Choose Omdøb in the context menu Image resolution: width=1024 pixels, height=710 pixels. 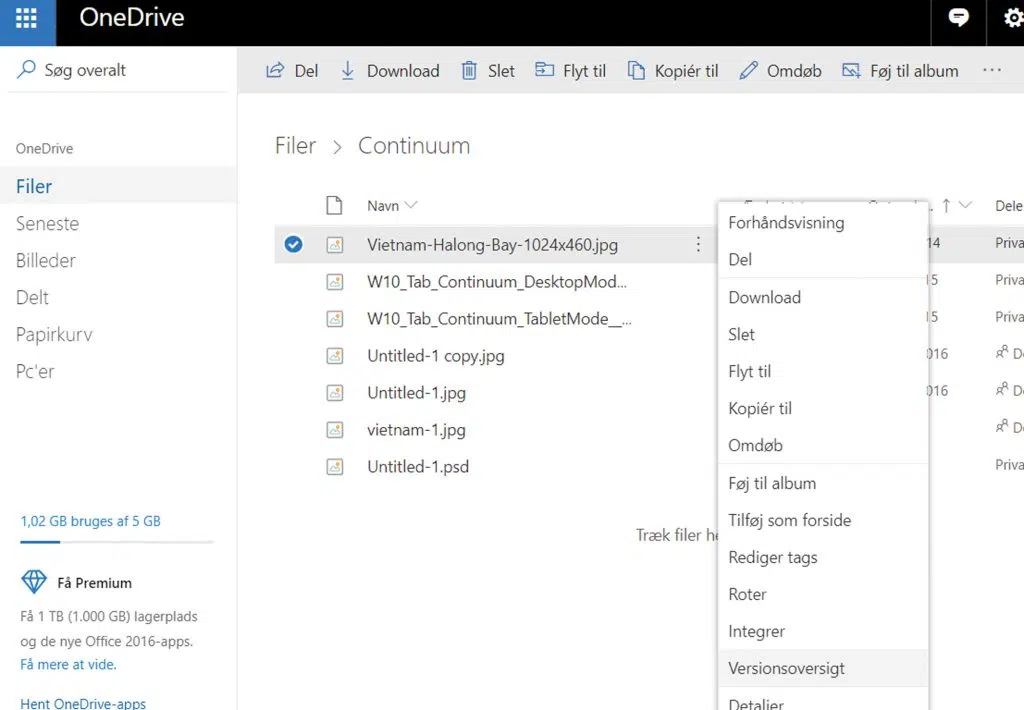coord(823,445)
